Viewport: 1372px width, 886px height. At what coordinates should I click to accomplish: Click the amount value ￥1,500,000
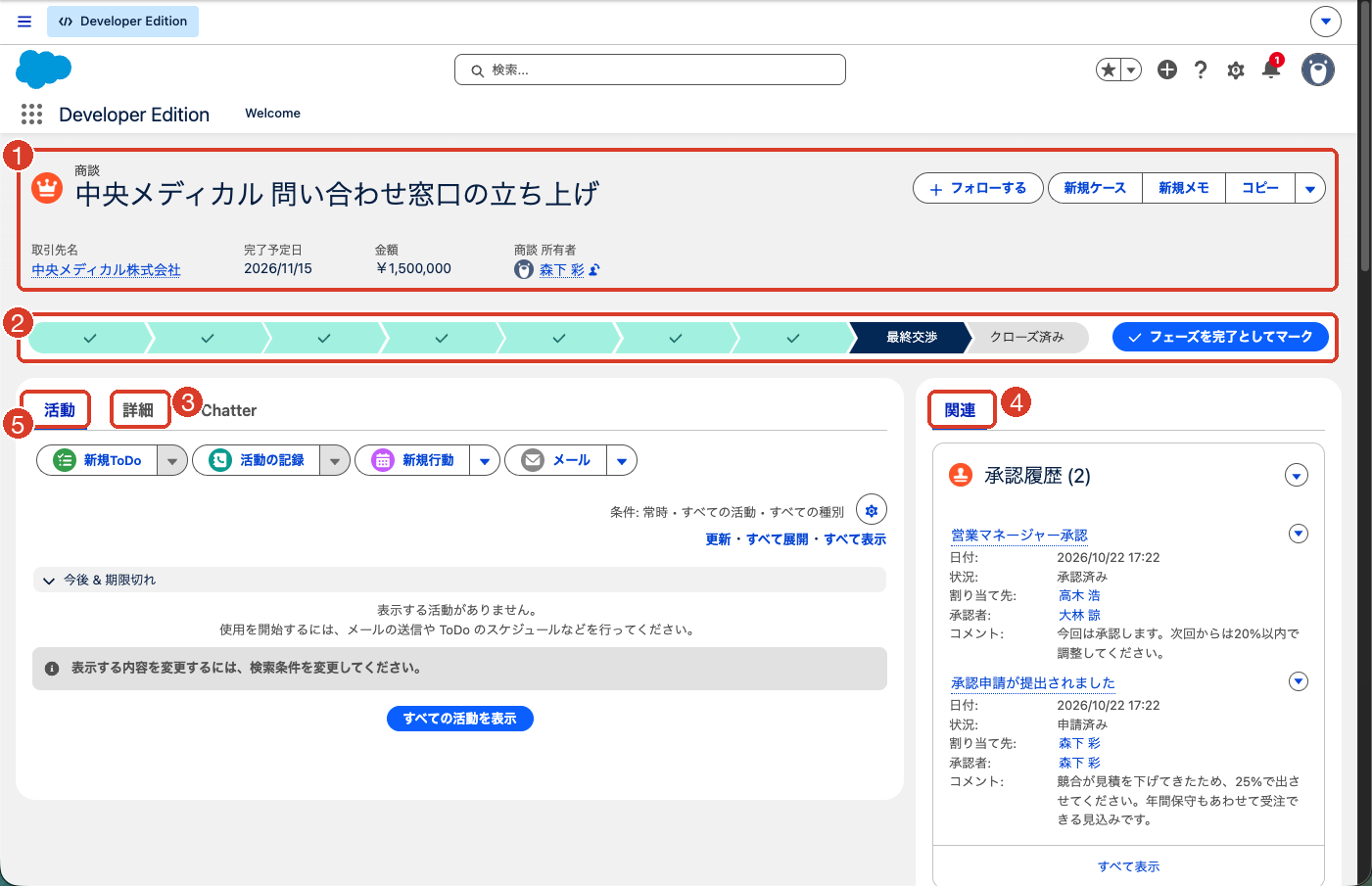click(413, 268)
